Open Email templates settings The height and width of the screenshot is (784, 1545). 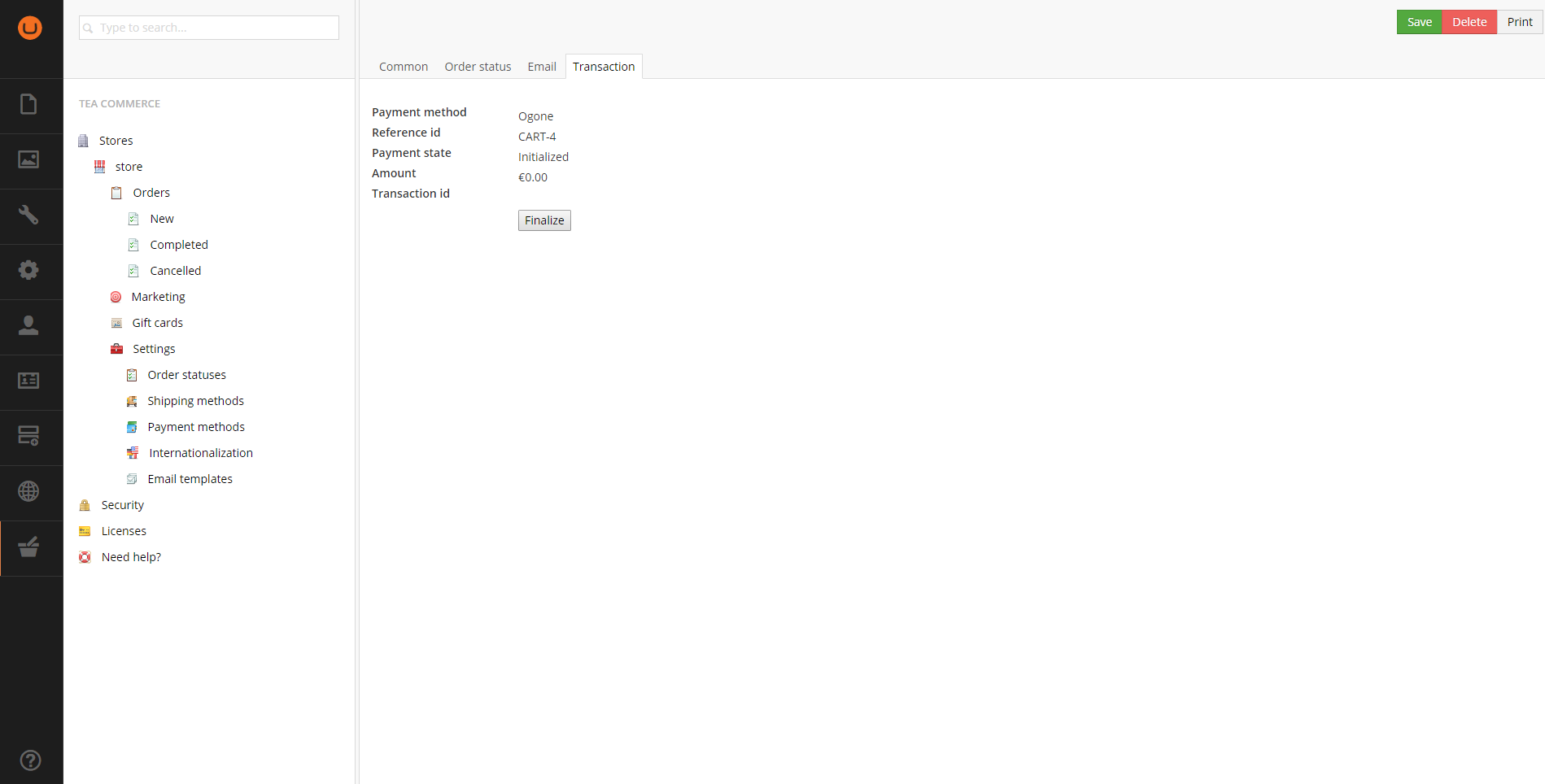coord(190,479)
